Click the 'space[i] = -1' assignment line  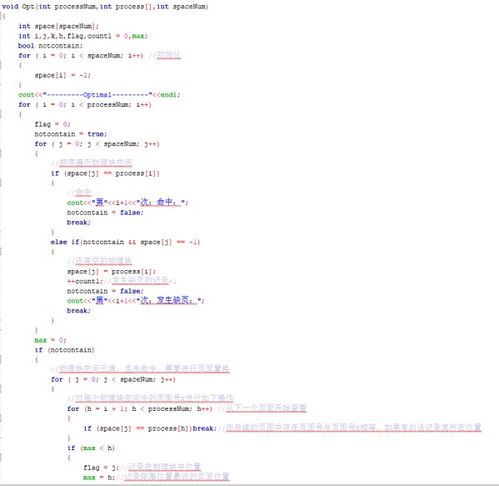click(x=62, y=75)
